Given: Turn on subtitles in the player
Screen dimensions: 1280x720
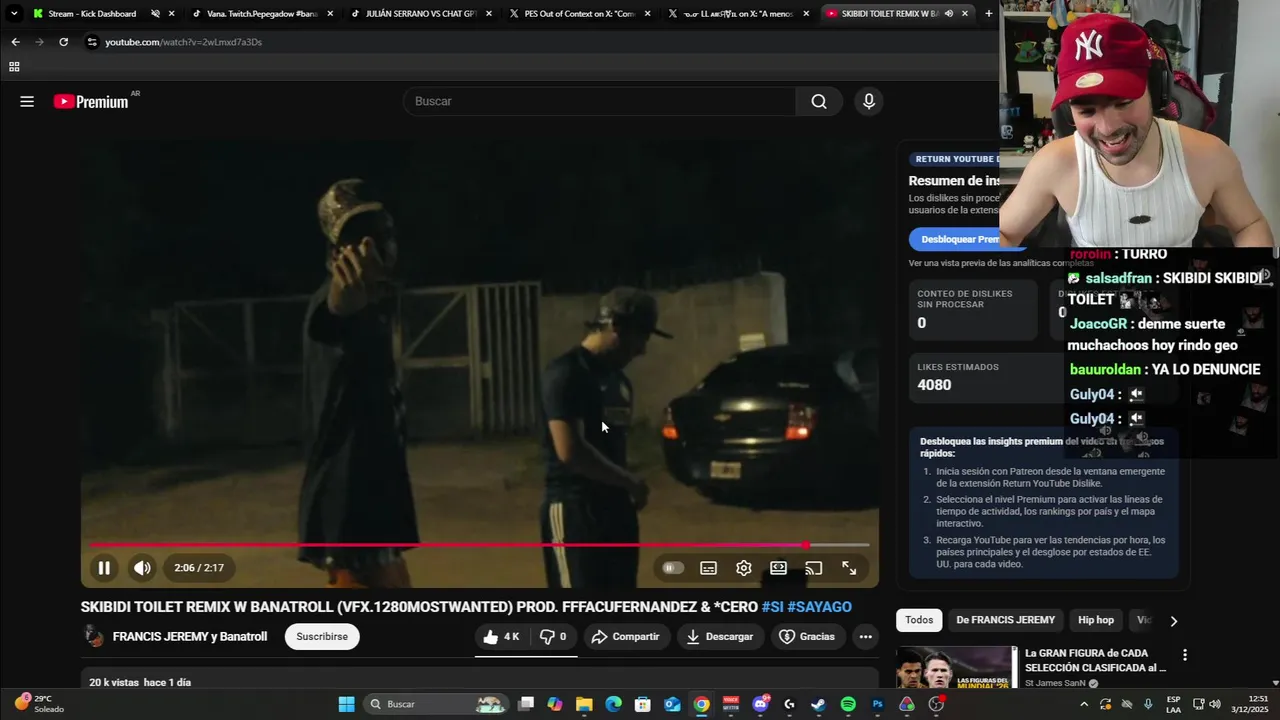Looking at the screenshot, I should [708, 568].
